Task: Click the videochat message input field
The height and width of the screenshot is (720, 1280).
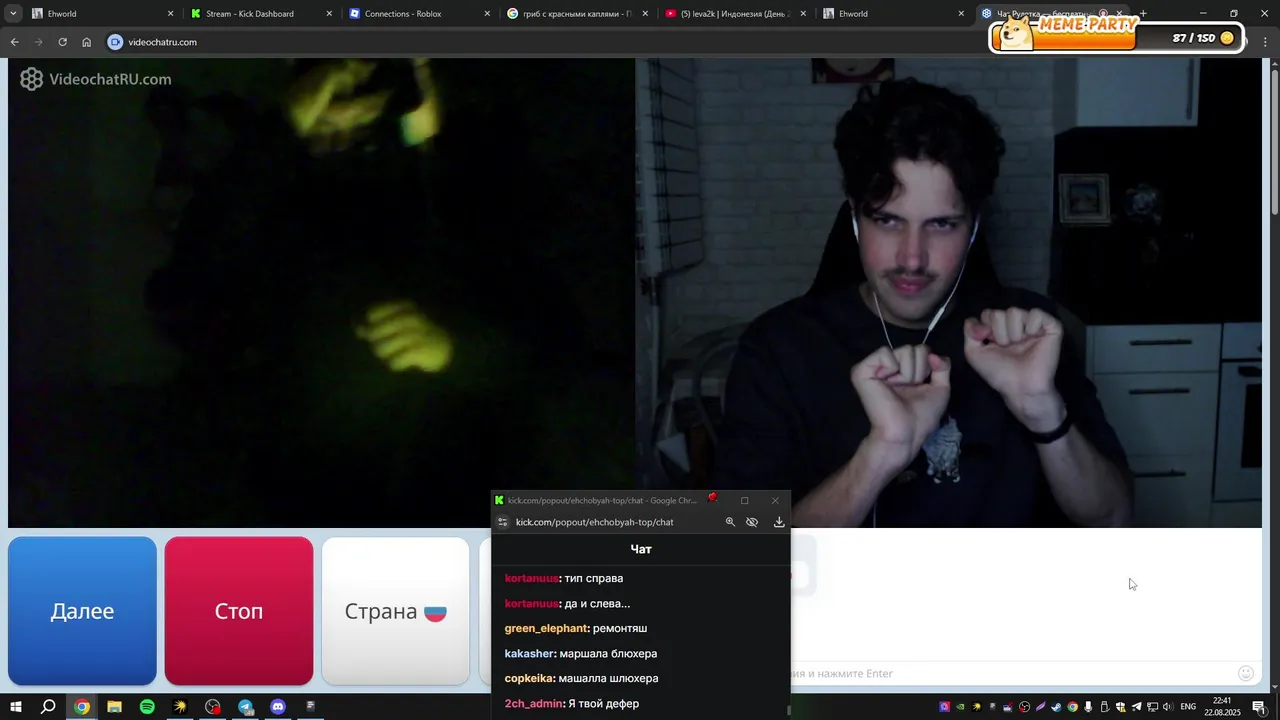Action: [x=1010, y=673]
